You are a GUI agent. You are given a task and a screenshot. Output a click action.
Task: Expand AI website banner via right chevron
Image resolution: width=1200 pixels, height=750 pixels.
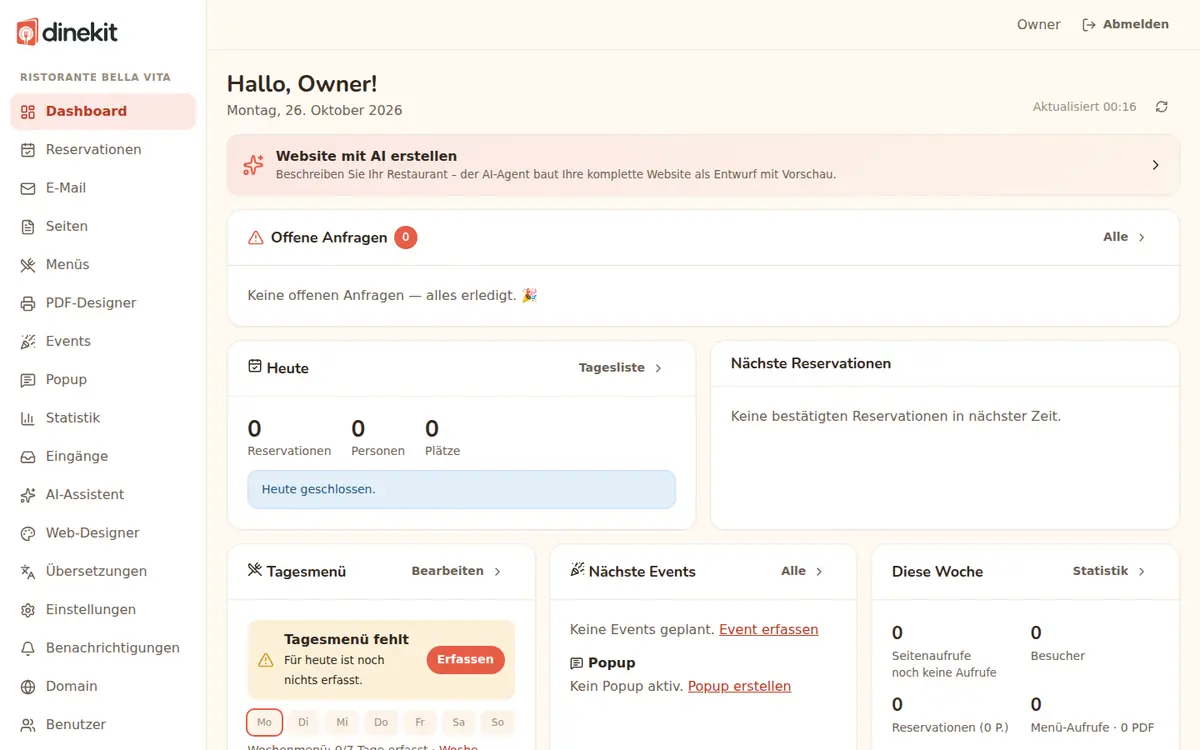click(1156, 165)
